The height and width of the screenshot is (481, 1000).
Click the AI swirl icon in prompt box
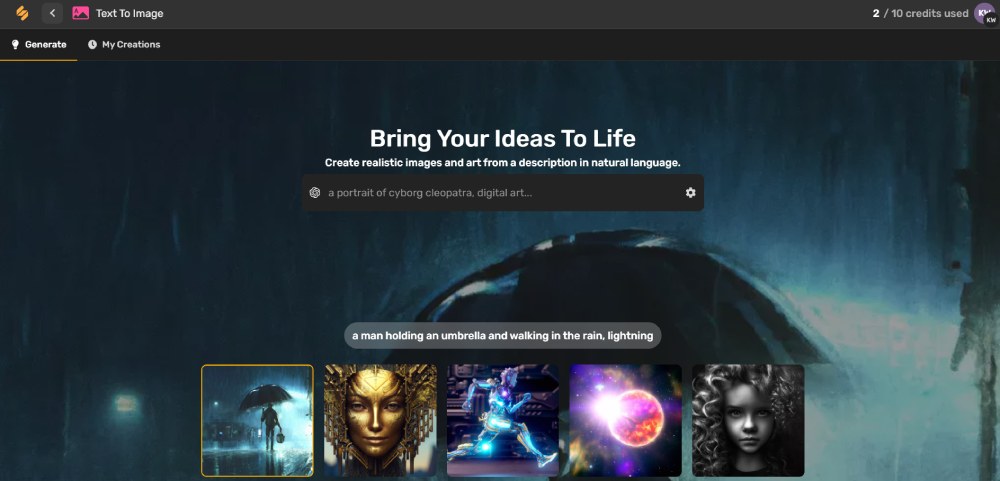[314, 193]
